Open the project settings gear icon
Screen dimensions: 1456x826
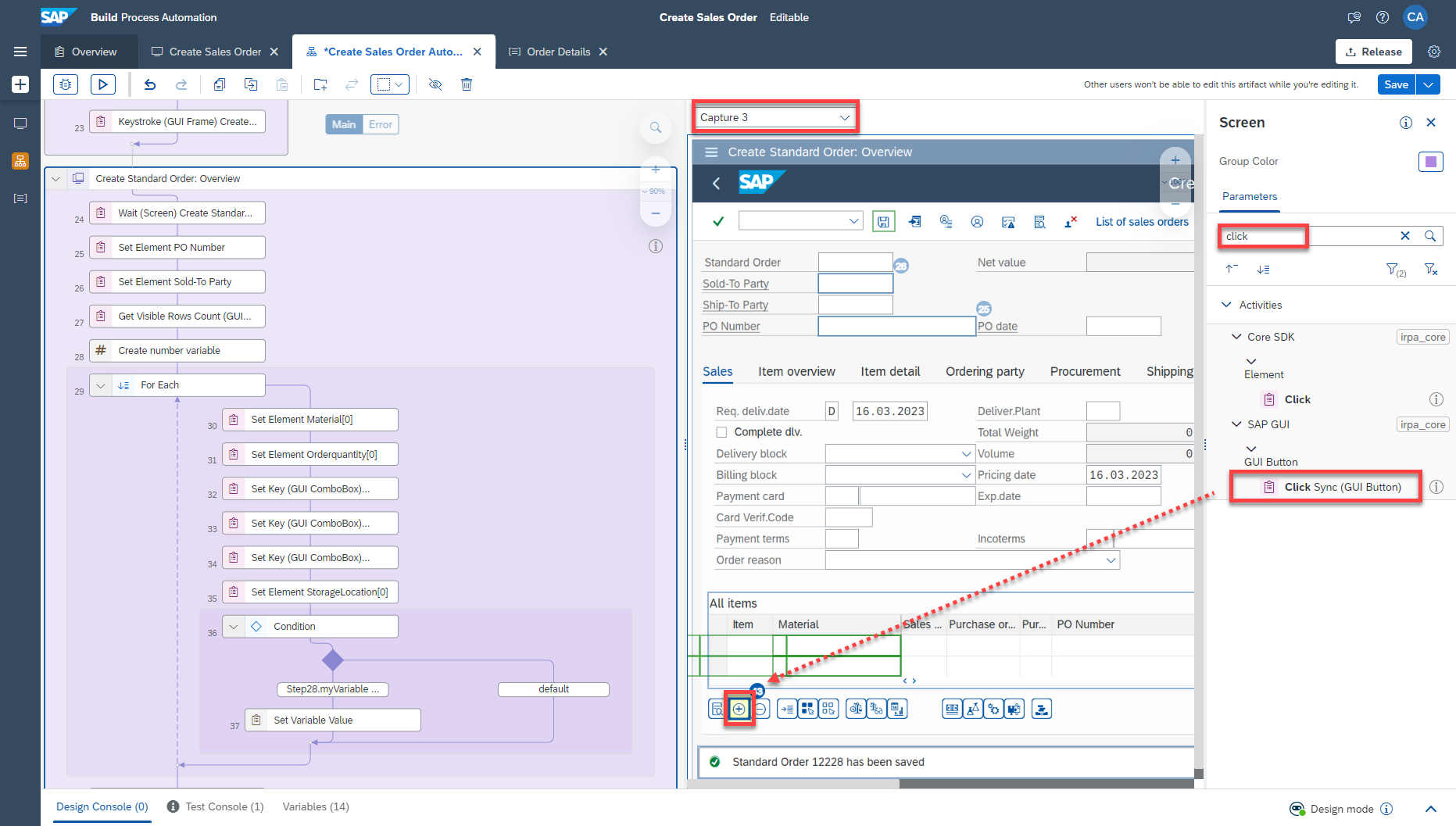1434,52
